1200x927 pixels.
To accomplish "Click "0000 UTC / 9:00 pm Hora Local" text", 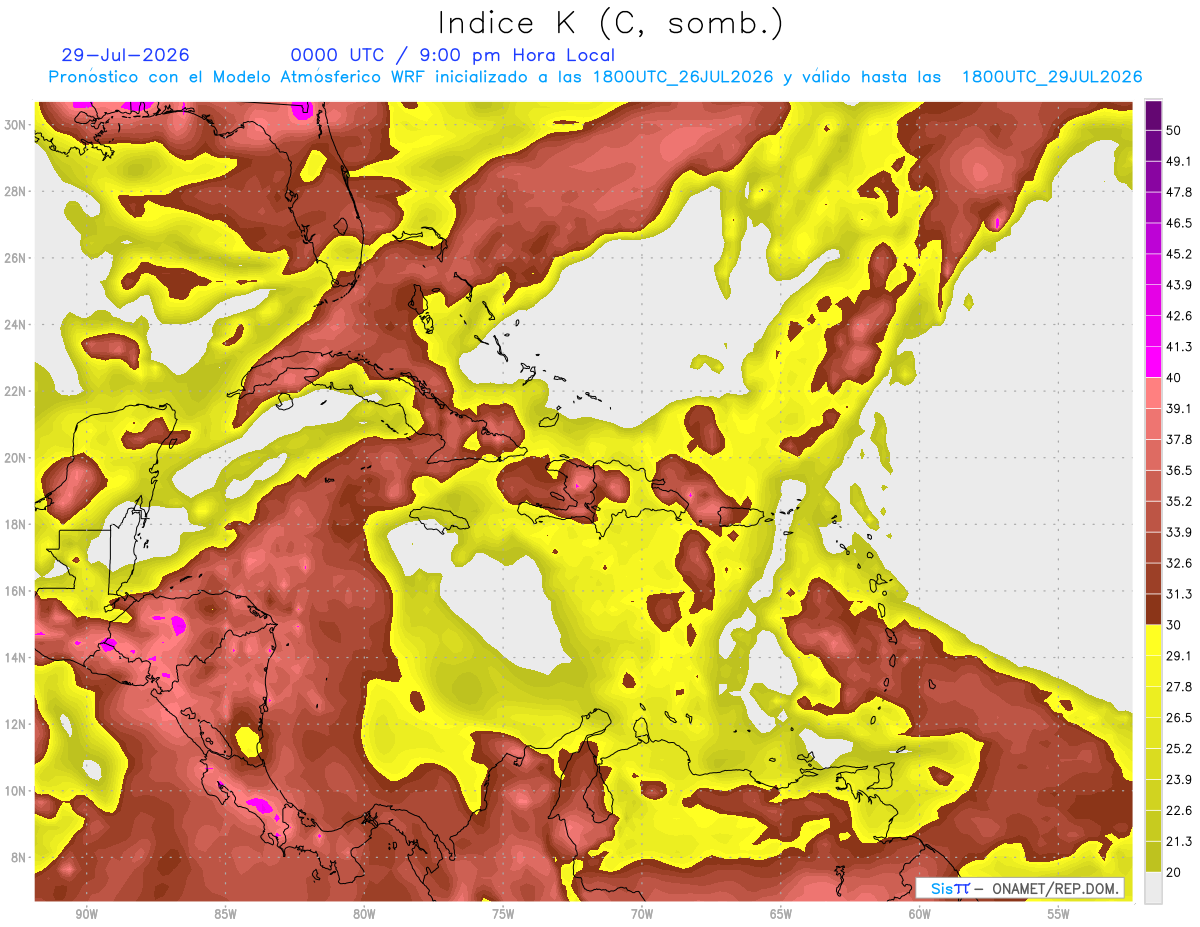I will pyautogui.click(x=452, y=55).
